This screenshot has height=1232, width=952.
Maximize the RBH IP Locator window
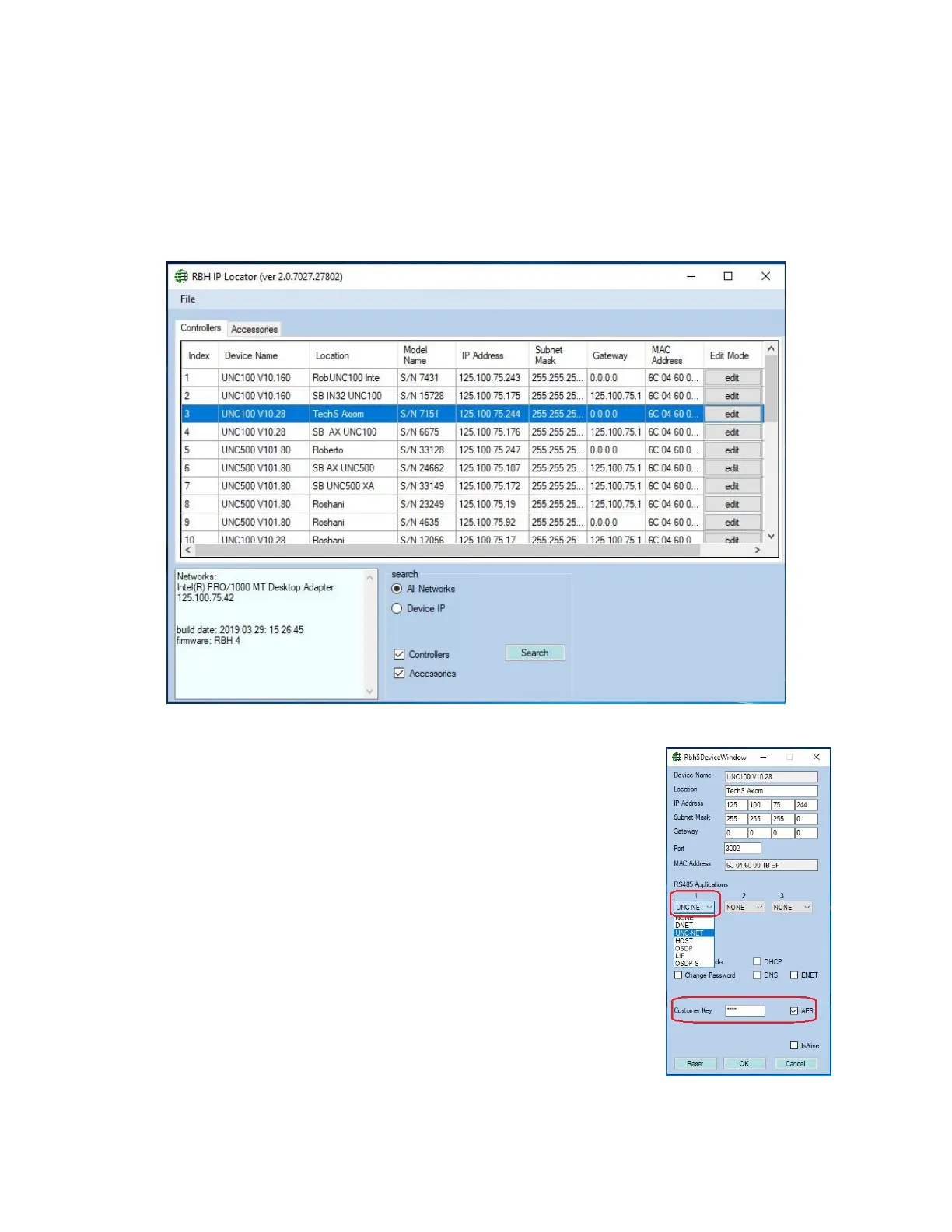click(x=728, y=276)
